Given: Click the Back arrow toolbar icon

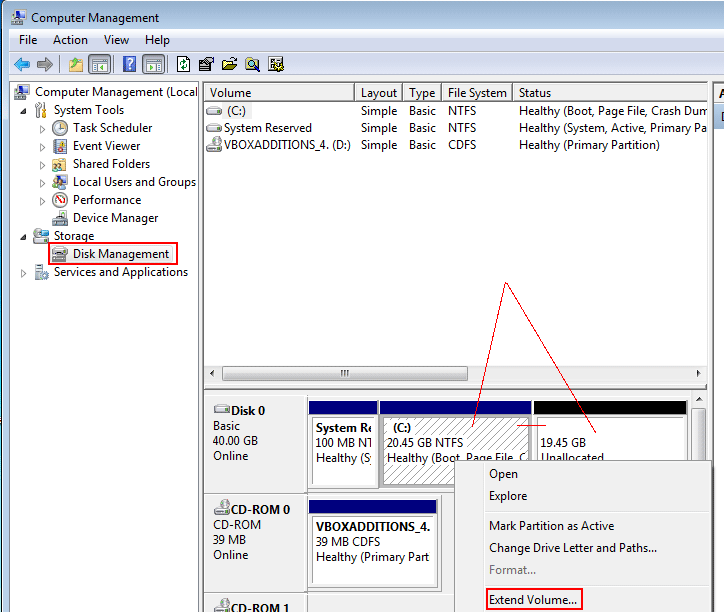Looking at the screenshot, I should tap(22, 64).
